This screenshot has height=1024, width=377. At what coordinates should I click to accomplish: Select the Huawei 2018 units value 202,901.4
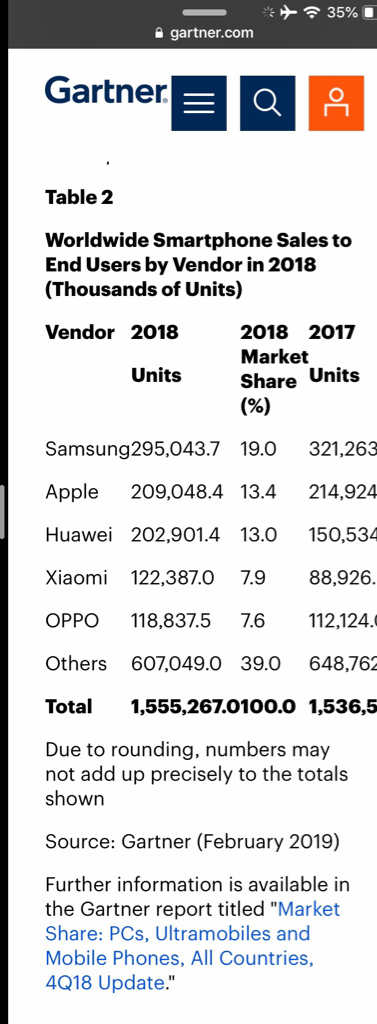tap(175, 535)
